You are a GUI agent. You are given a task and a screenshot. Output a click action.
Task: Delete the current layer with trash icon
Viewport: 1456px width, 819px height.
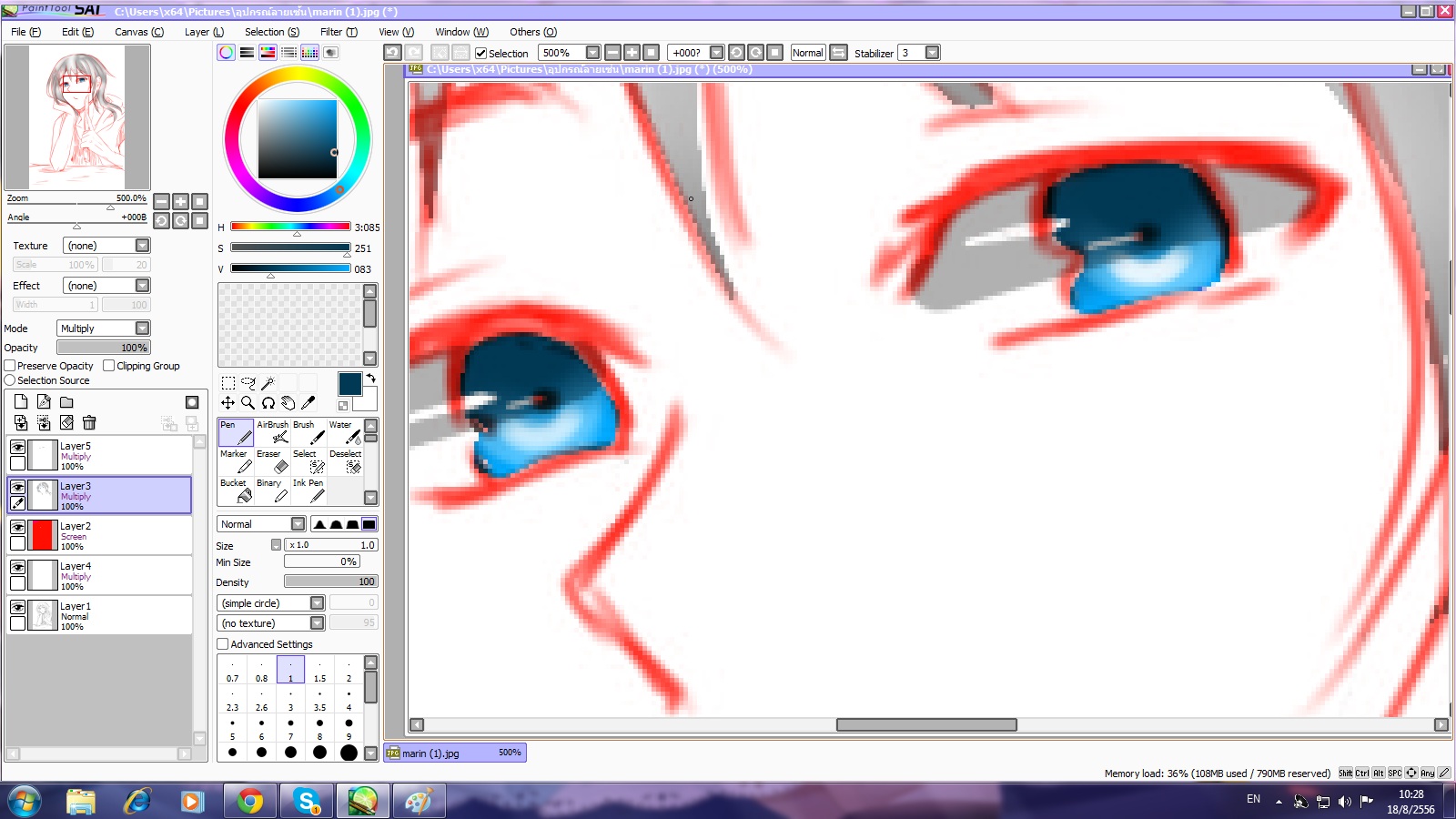click(89, 422)
